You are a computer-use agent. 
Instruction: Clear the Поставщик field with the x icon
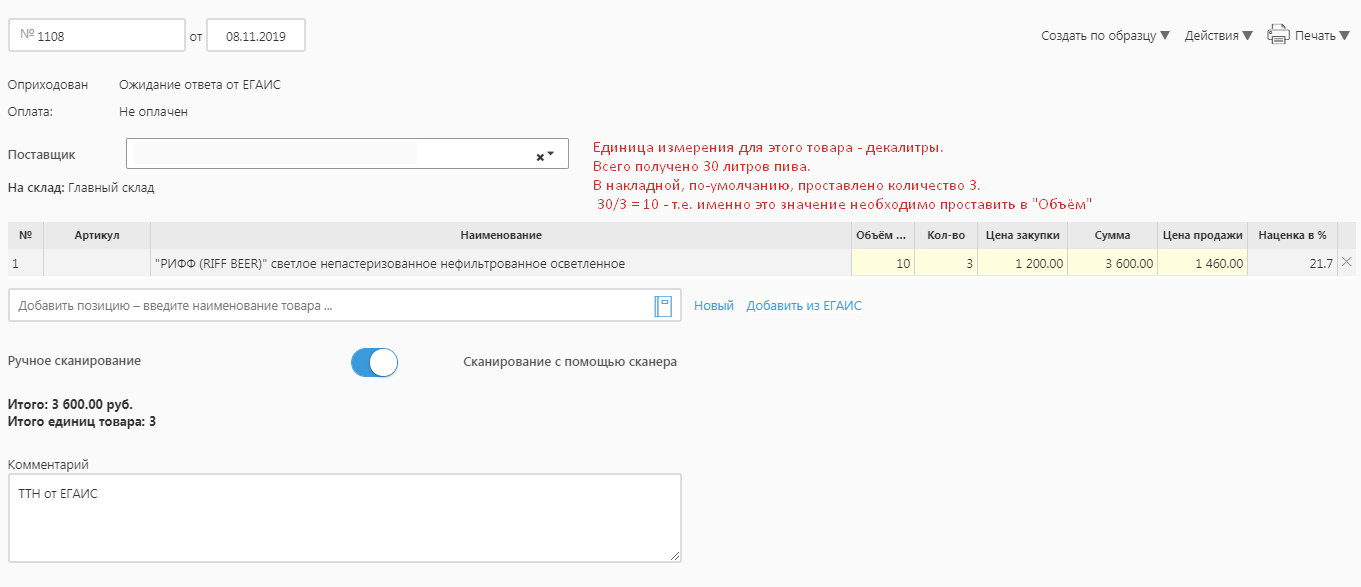pos(540,156)
